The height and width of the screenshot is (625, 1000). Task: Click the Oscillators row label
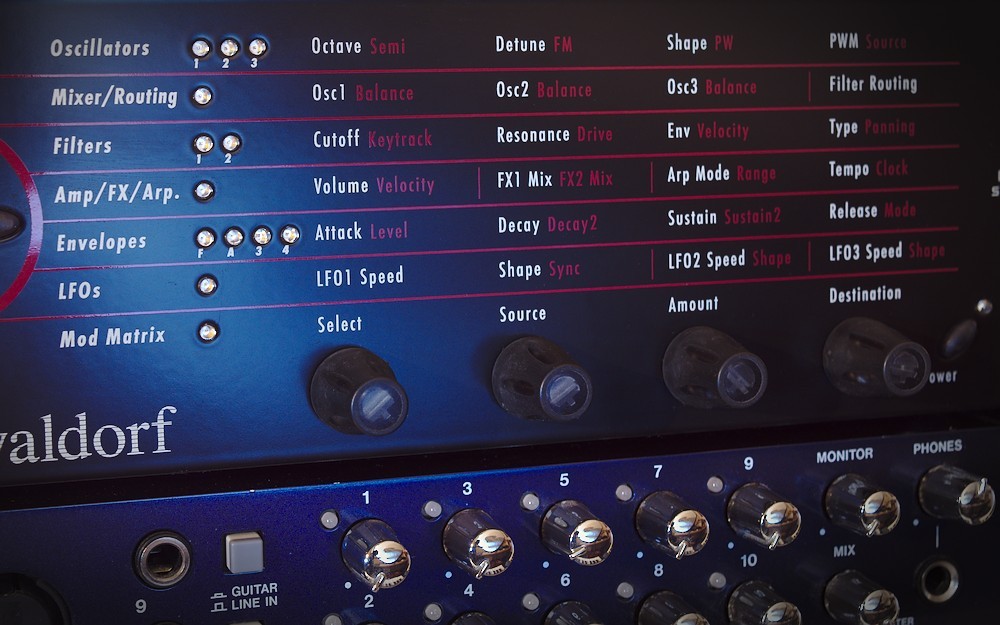(x=99, y=48)
